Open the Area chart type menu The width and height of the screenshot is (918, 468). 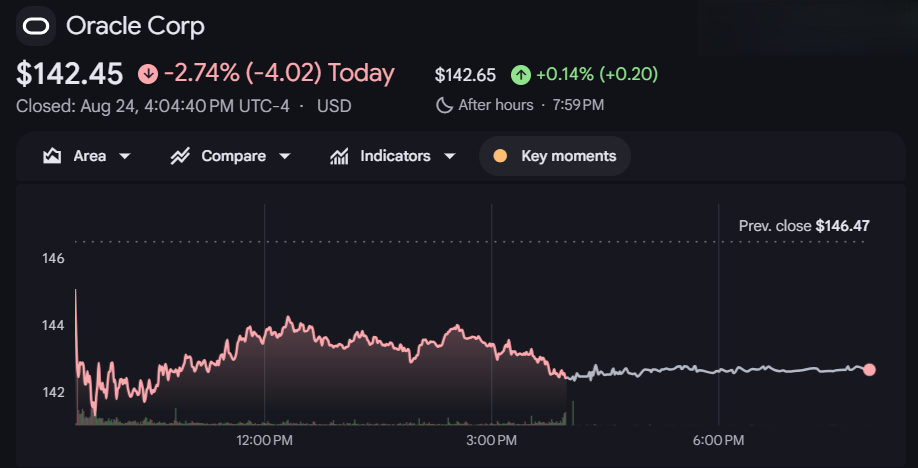87,156
